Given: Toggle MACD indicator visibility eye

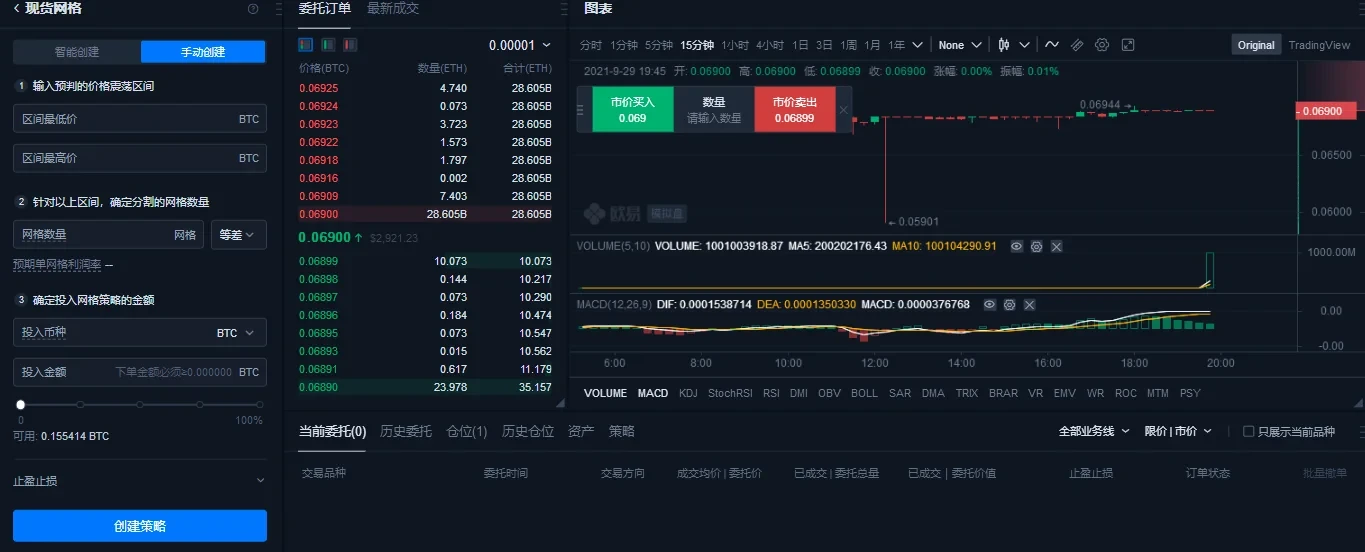Looking at the screenshot, I should 989,304.
